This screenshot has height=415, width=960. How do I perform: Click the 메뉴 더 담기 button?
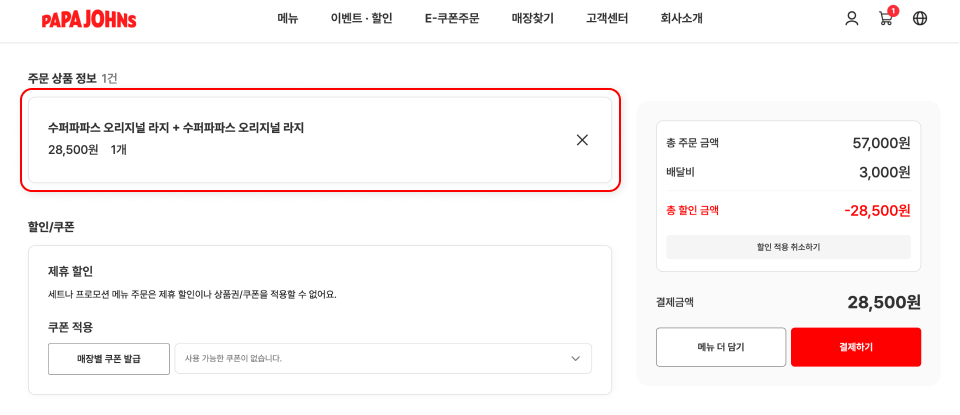coord(720,347)
